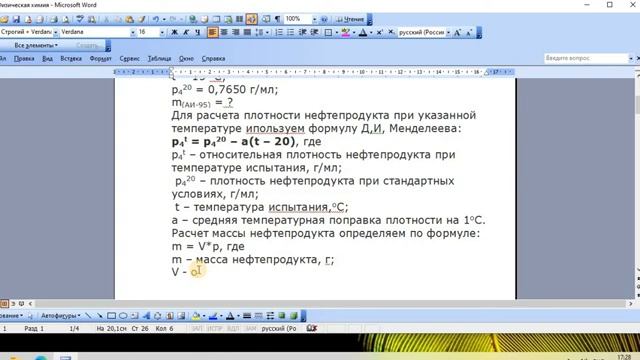Viewport: 640px width, 360px height.
Task: Select the drawing Oval tool
Action: [123, 316]
